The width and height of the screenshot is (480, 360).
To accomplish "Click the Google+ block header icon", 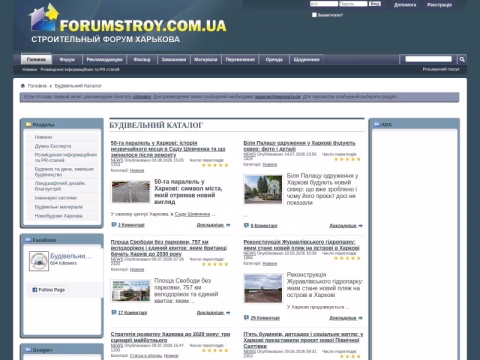I will tap(29, 350).
